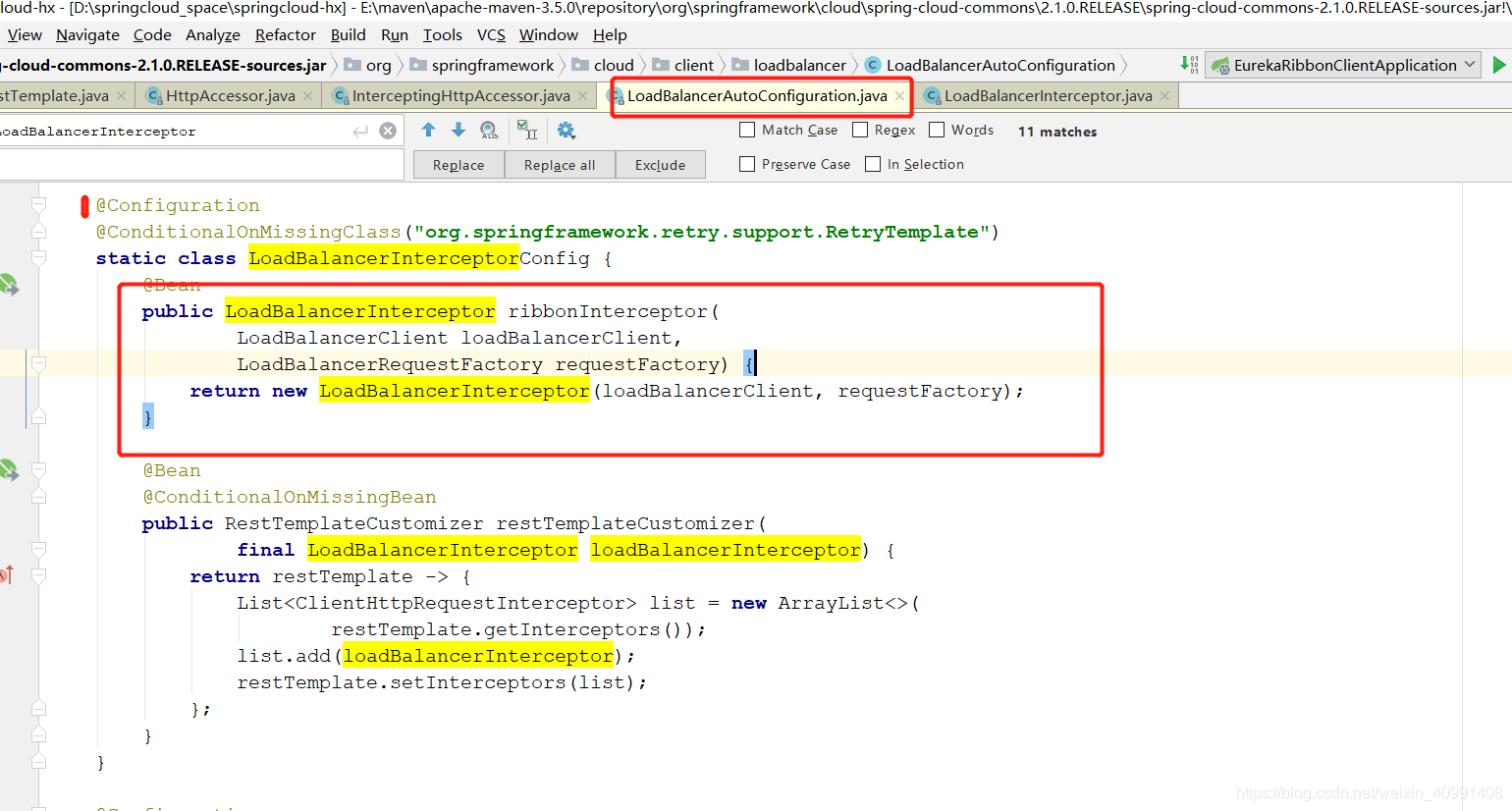The height and width of the screenshot is (811, 1512).
Task: Close the LoadBalancerAutoConfiguration.java tab
Action: (x=899, y=96)
